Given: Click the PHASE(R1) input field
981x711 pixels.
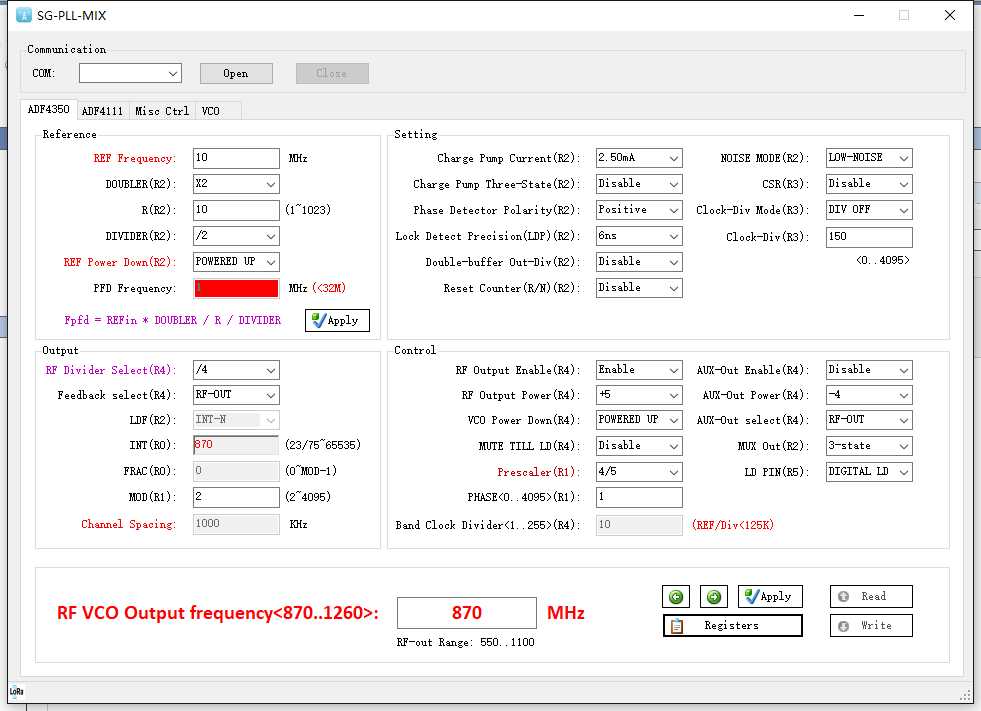Looking at the screenshot, I should [639, 497].
